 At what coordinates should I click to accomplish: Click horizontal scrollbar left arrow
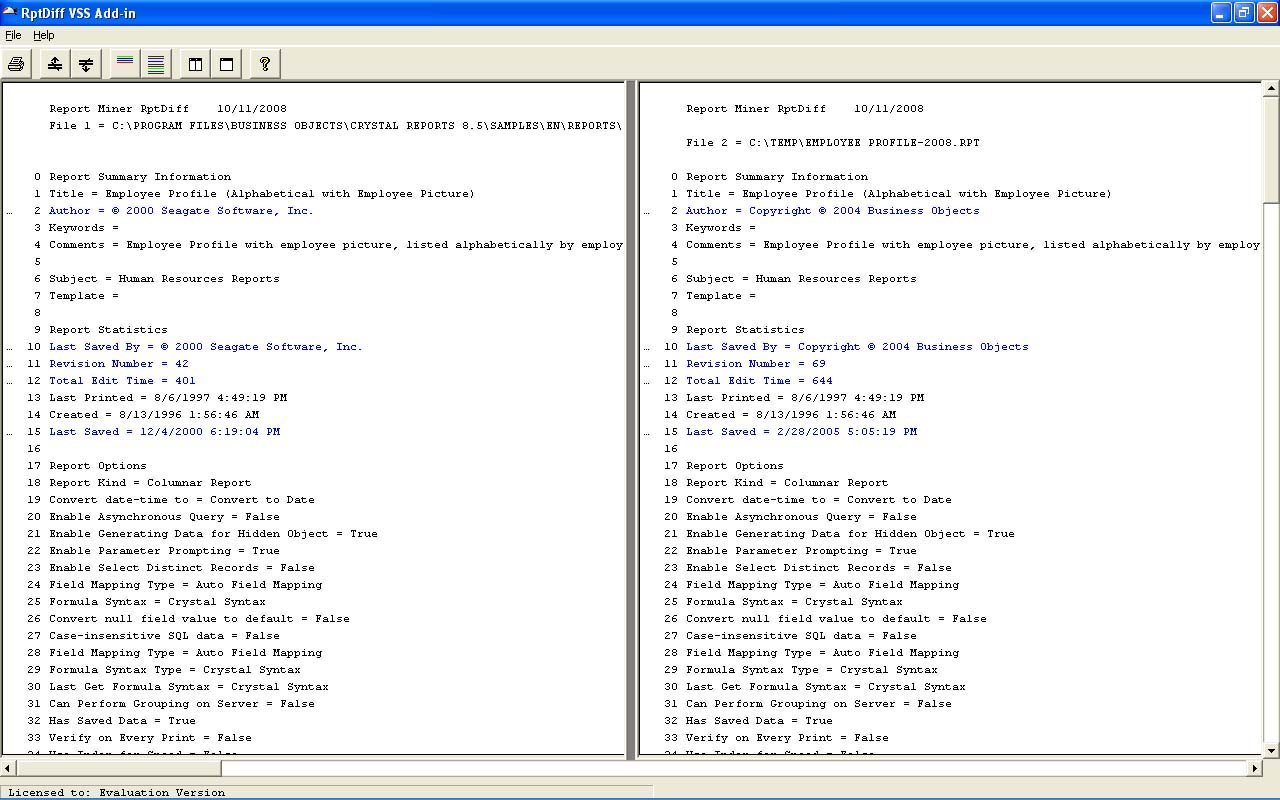[x=9, y=768]
